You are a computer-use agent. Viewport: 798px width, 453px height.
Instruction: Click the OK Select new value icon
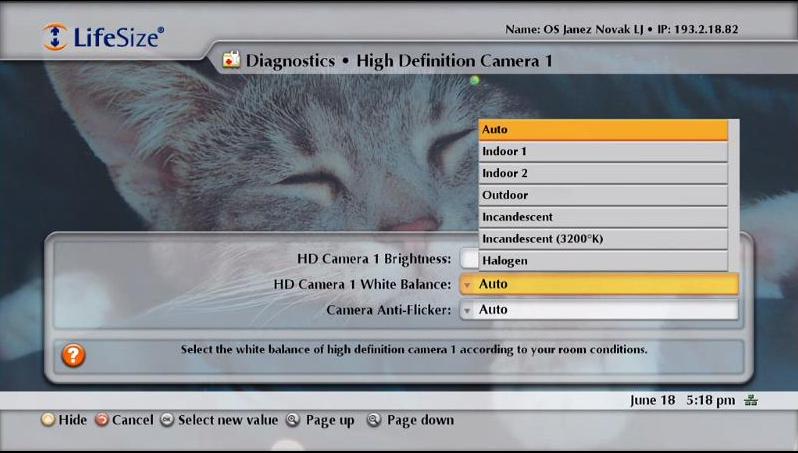(x=167, y=420)
